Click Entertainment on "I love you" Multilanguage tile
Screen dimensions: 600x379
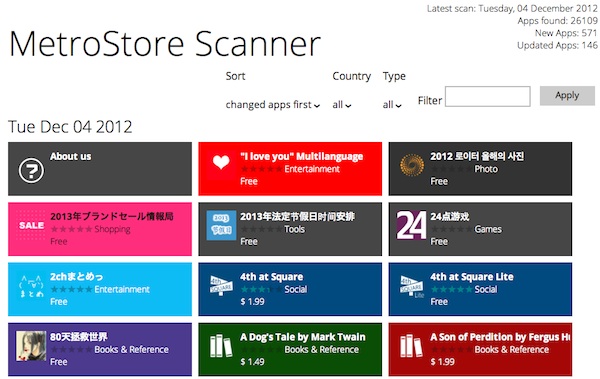pos(312,169)
